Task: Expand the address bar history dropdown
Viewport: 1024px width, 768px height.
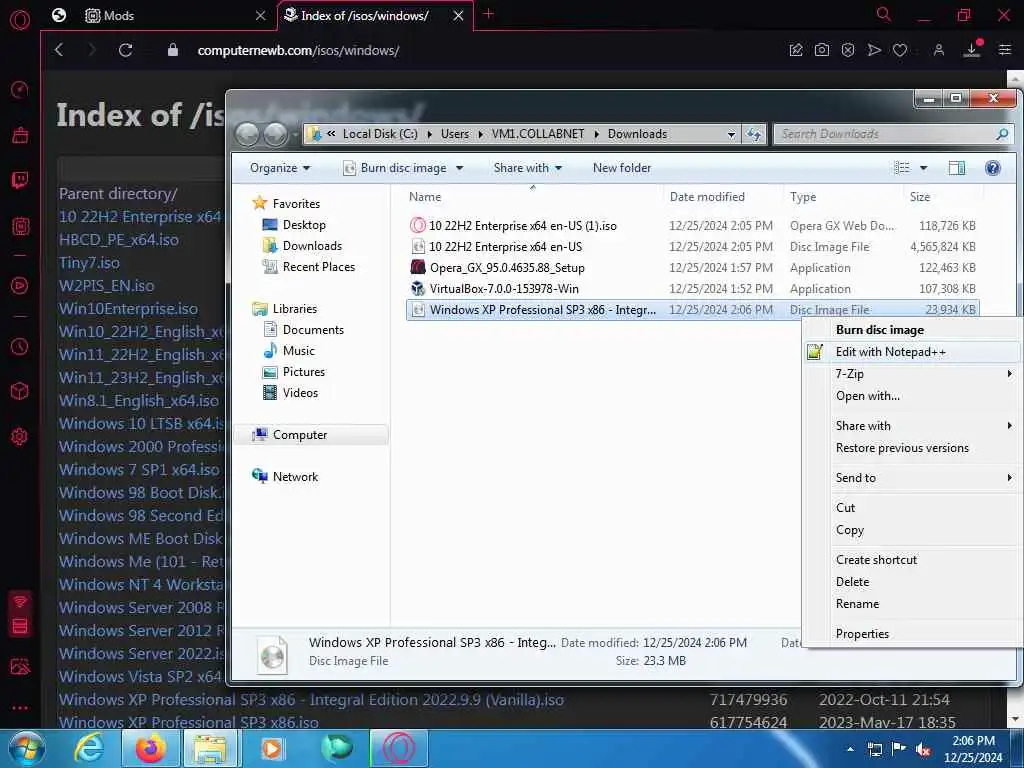Action: pyautogui.click(x=731, y=134)
